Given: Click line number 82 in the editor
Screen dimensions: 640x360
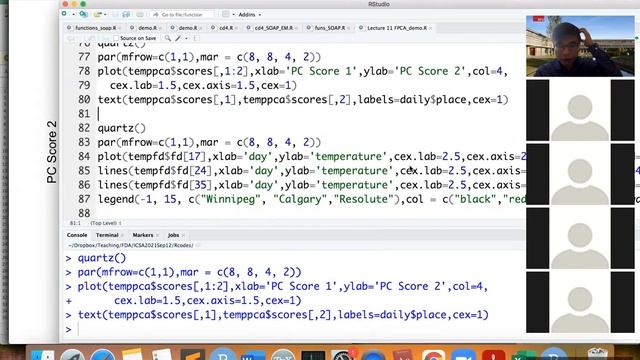Looking at the screenshot, I should point(84,128).
